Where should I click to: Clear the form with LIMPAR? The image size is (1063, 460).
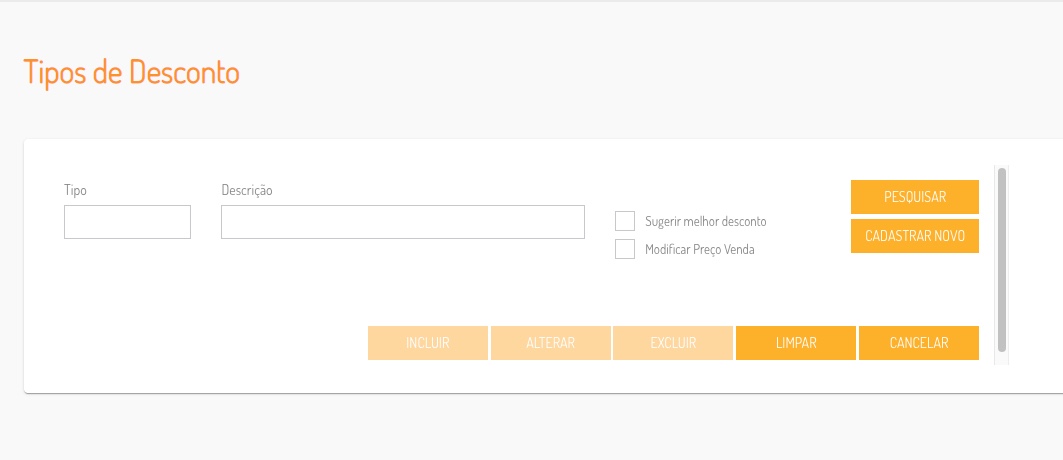796,343
